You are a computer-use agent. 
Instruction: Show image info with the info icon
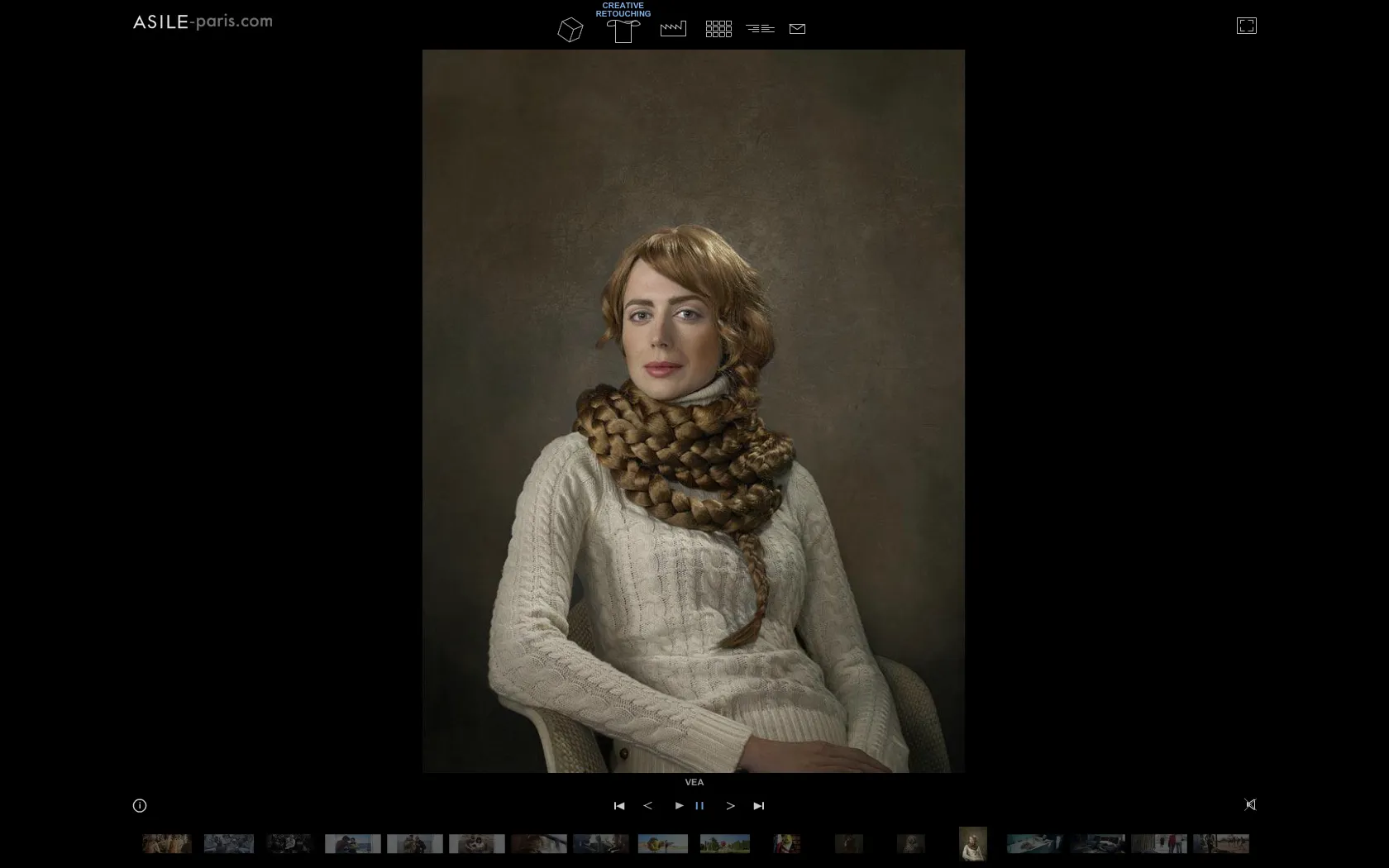(140, 805)
